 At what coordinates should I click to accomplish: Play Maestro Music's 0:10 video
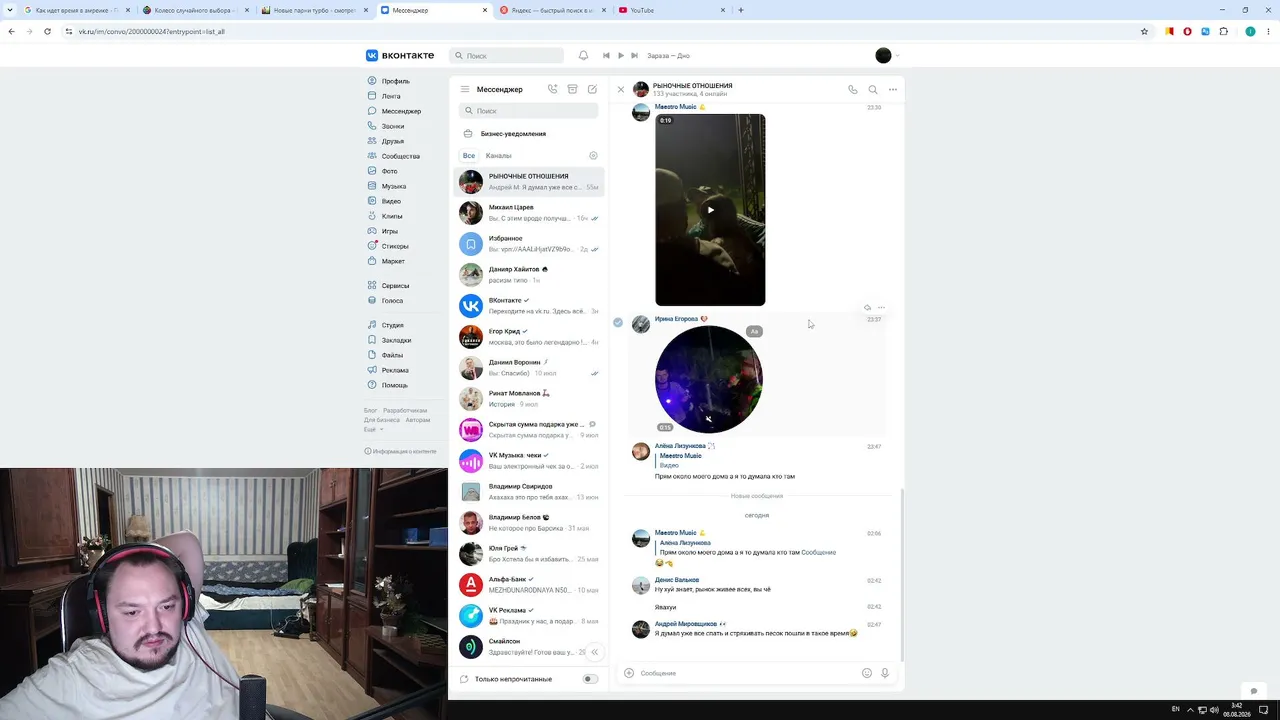coord(710,210)
